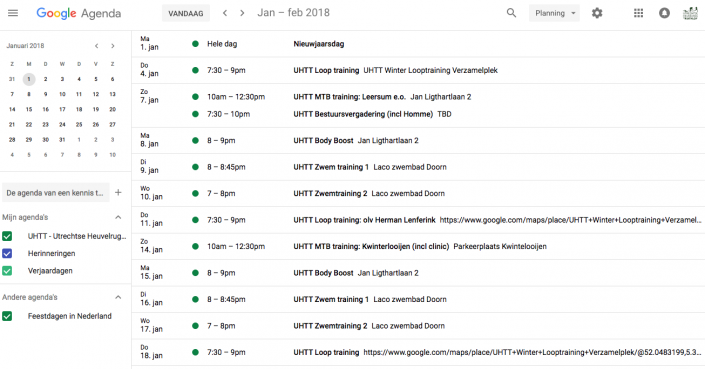Go to previous period with top arrow
The image size is (705, 369).
pyautogui.click(x=225, y=13)
